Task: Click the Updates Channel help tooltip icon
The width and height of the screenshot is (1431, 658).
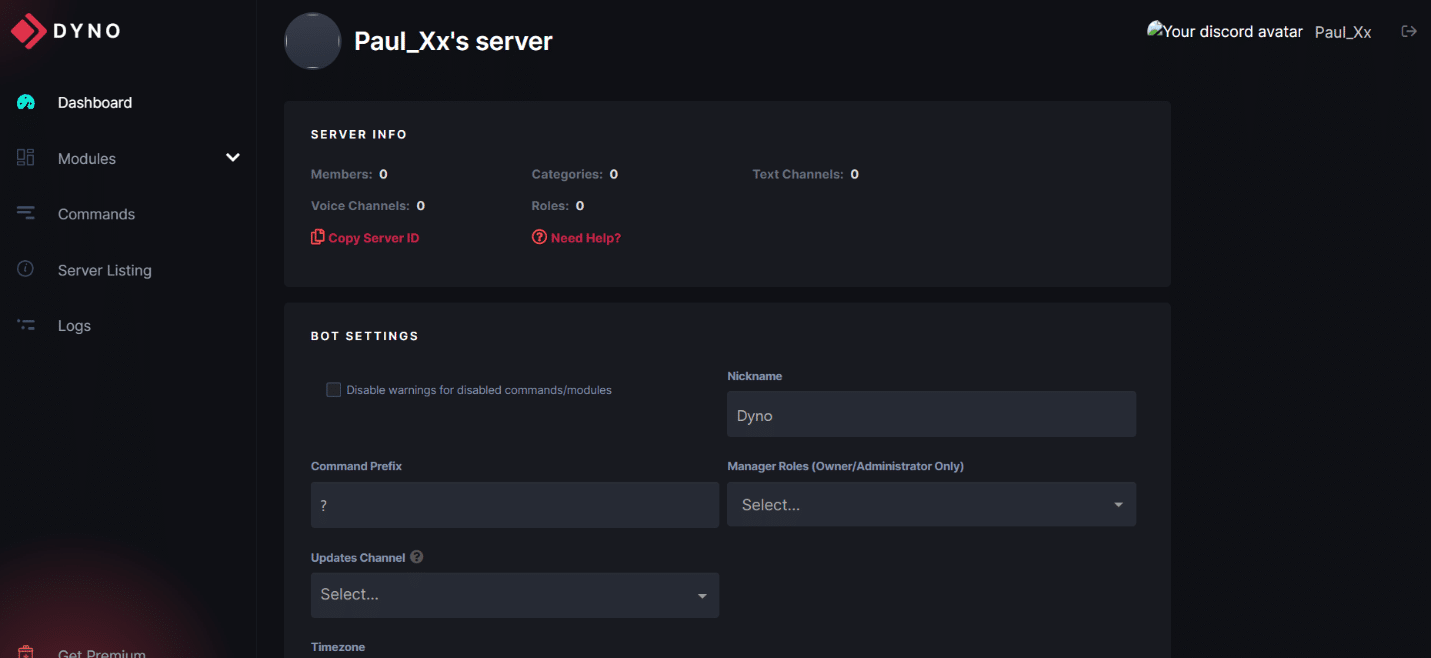Action: point(417,557)
